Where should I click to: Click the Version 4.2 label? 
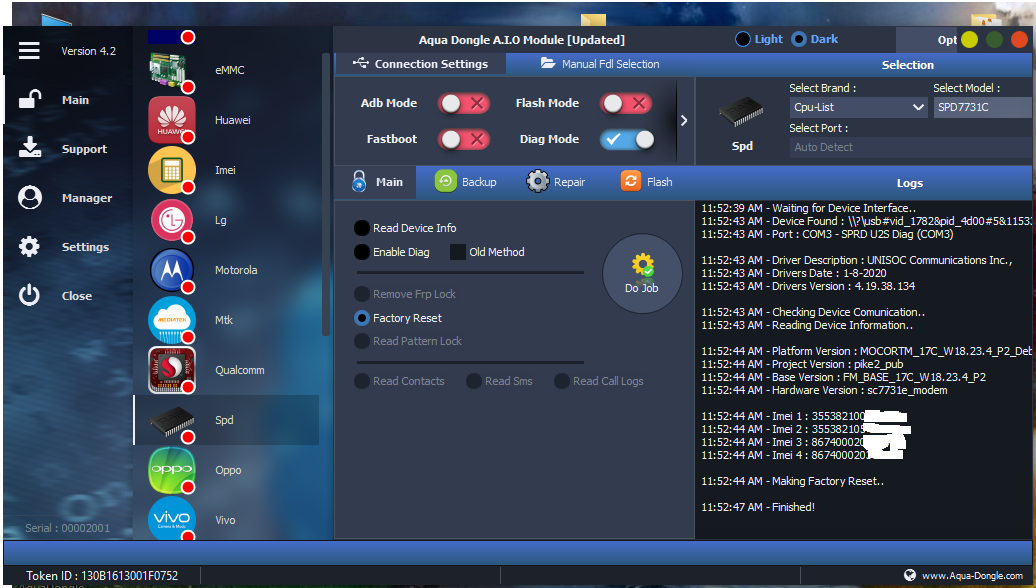click(89, 51)
